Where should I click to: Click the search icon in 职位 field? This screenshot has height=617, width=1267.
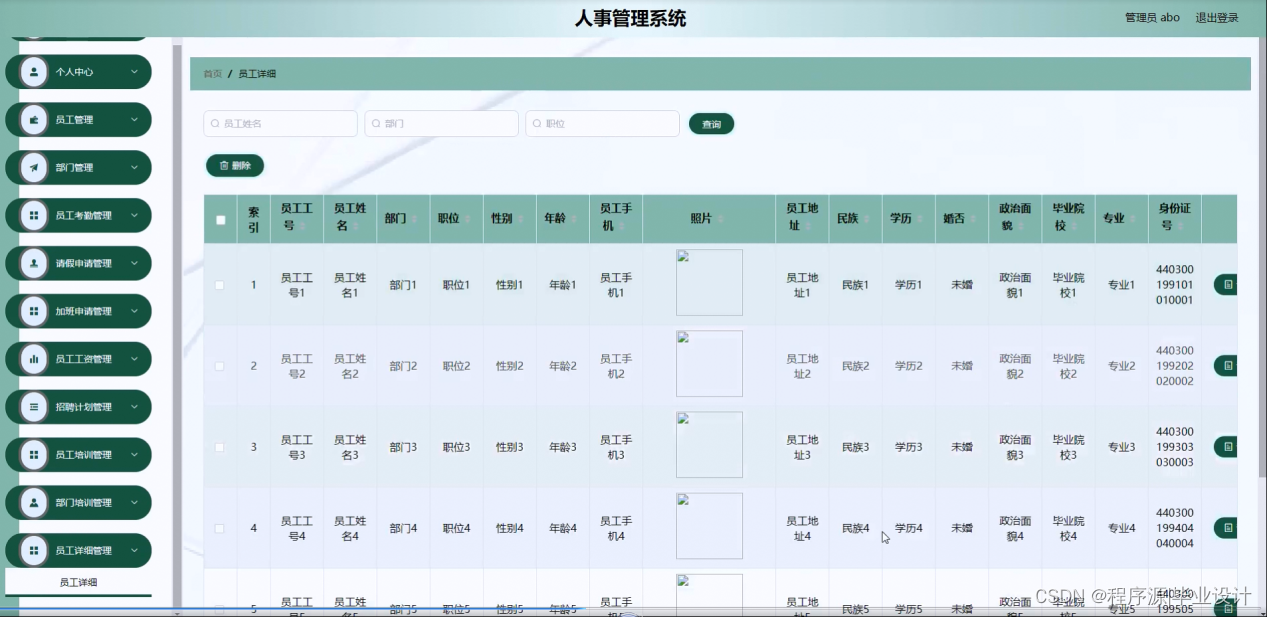537,124
